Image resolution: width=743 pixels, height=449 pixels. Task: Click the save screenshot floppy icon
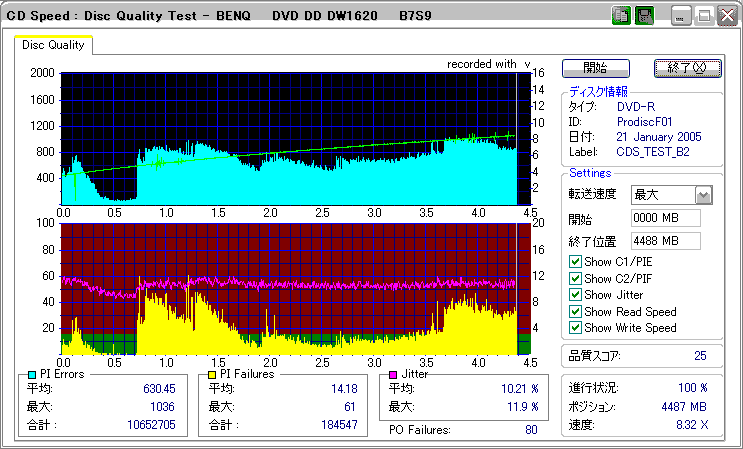[644, 16]
